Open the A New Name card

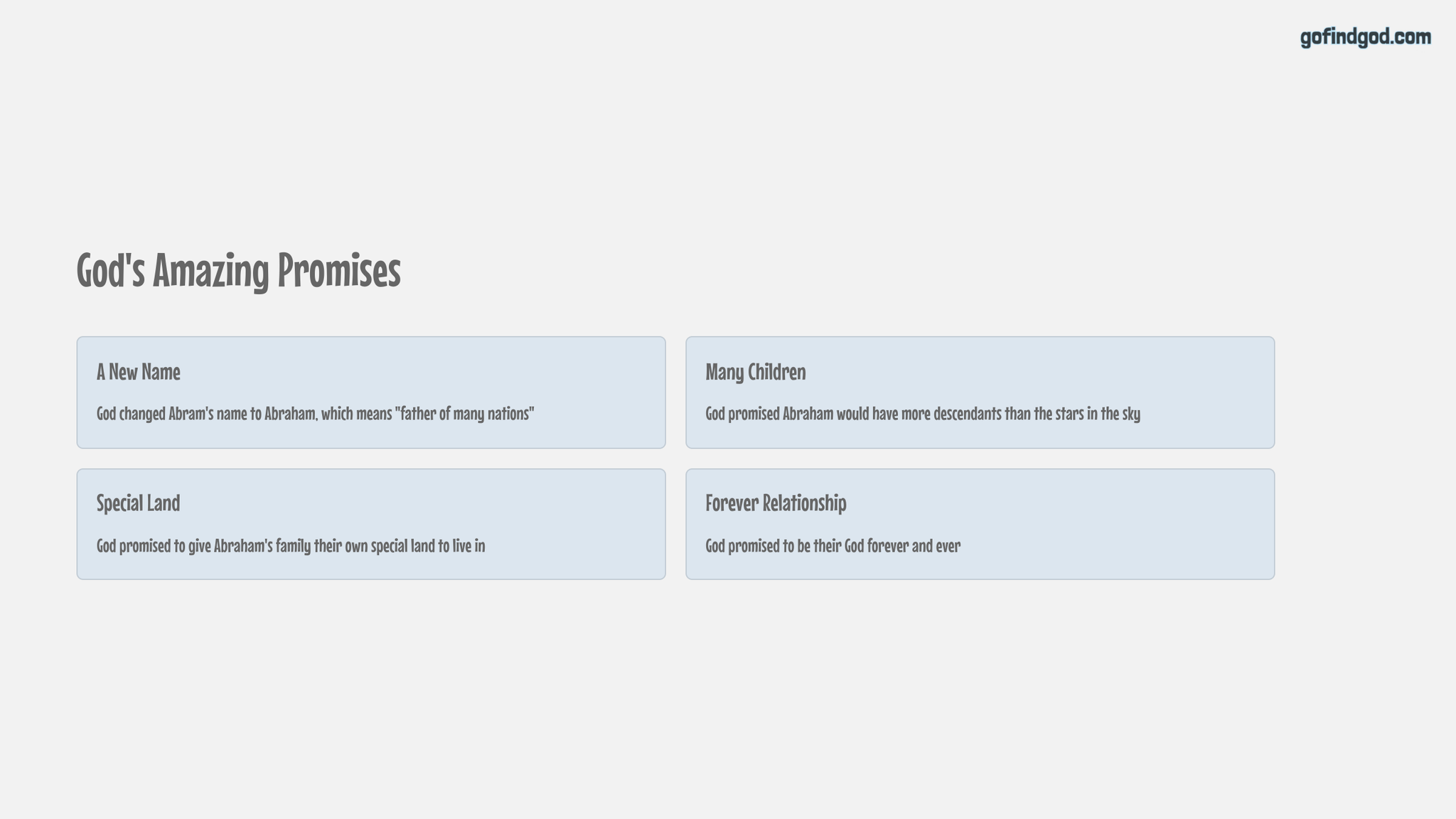click(x=371, y=392)
